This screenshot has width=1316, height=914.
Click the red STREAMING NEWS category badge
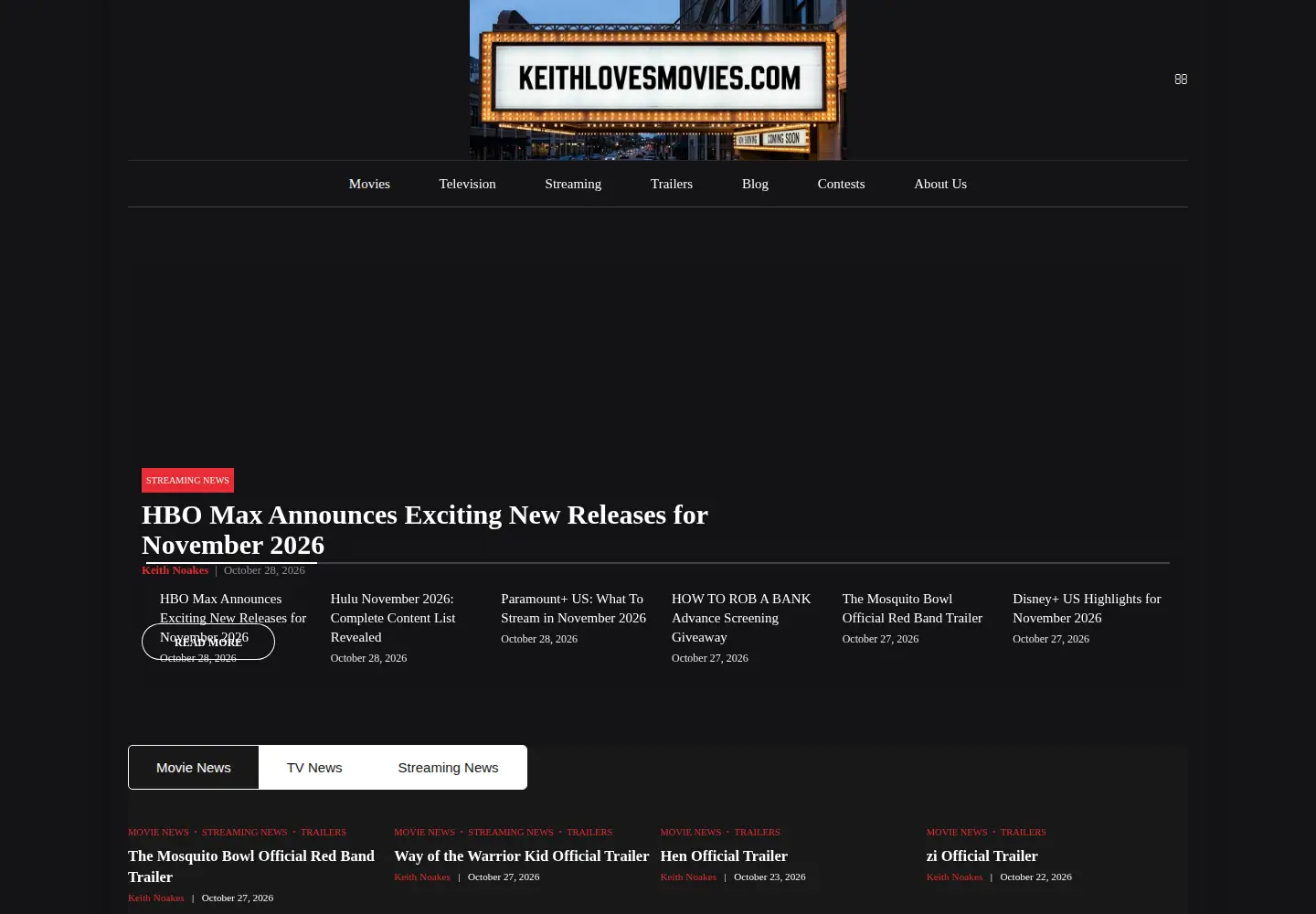pos(187,480)
